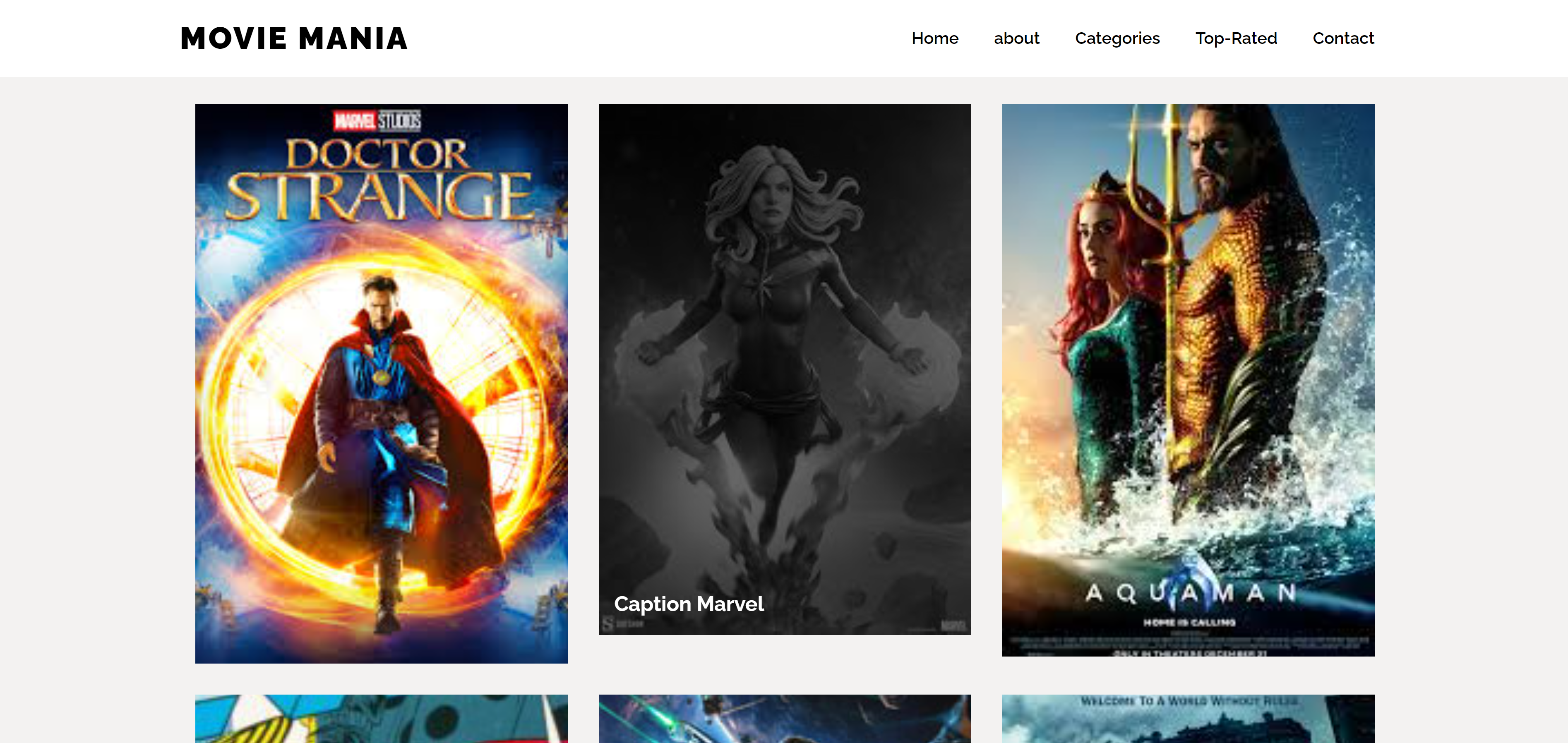Open the World Without Rules poster
This screenshot has height=743, width=1568.
pos(1188,719)
